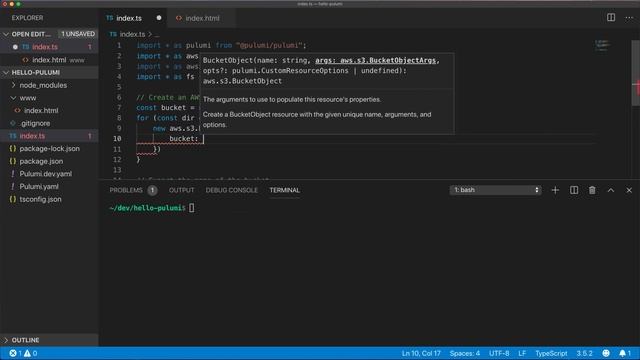
Task: Click '1 UNSAVED' badge in Open Editors
Action: point(78,34)
